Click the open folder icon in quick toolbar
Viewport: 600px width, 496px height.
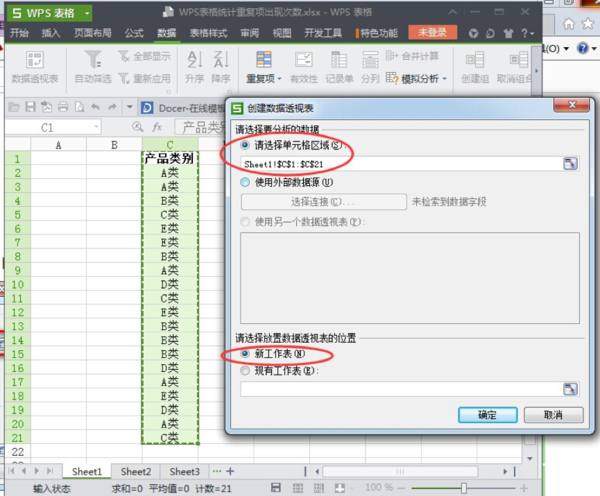pyautogui.click(x=14, y=107)
